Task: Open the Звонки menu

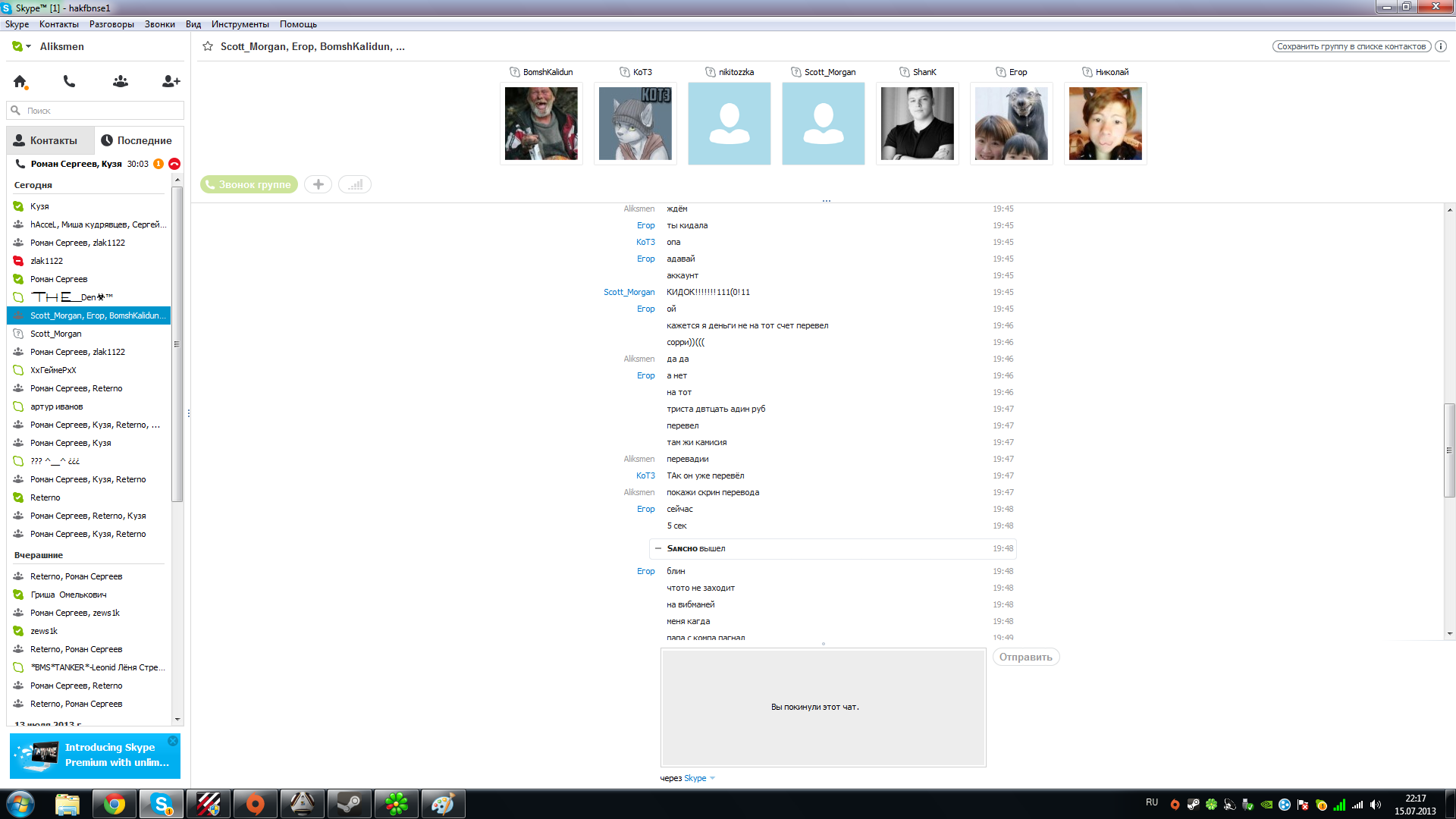Action: coord(159,24)
